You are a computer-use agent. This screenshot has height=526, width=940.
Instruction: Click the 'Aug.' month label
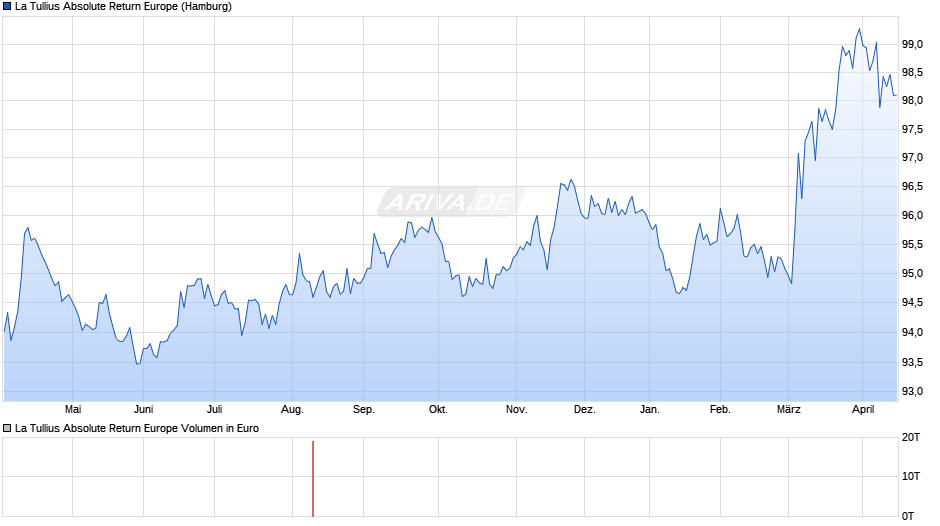point(293,410)
